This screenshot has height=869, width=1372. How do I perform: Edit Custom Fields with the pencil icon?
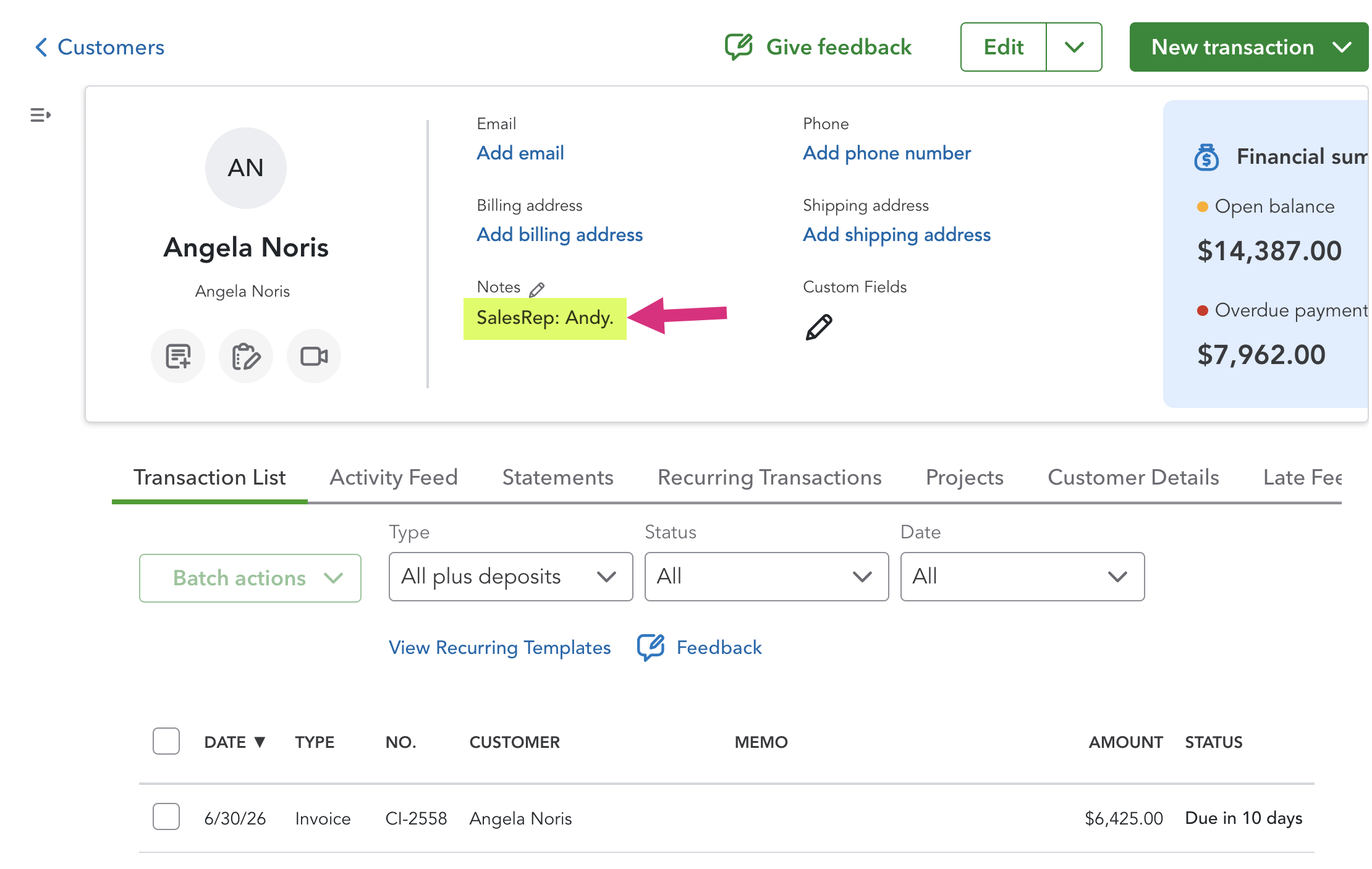tap(819, 327)
